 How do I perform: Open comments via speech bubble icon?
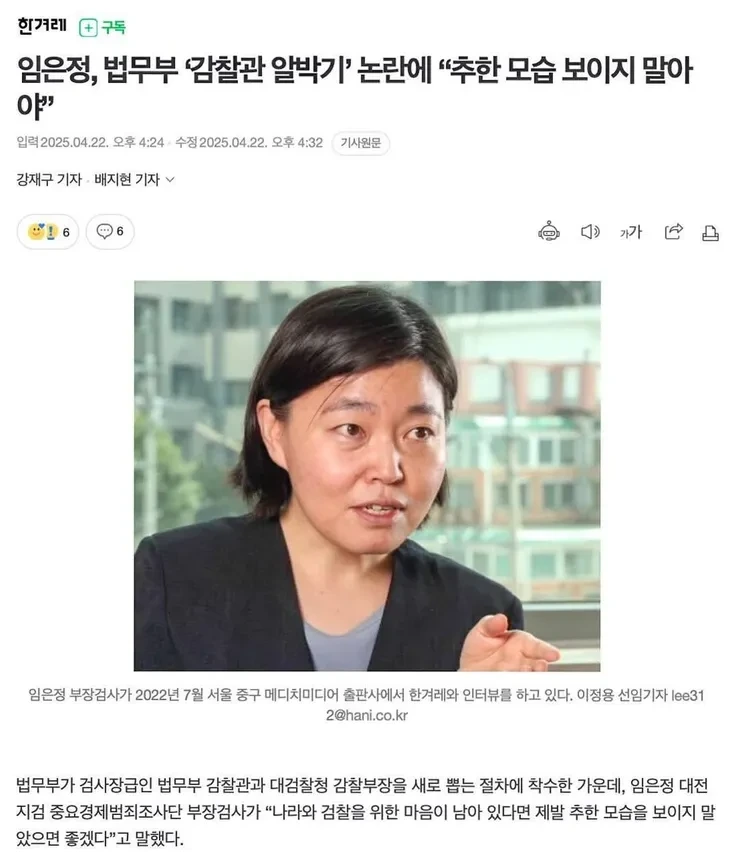104,231
